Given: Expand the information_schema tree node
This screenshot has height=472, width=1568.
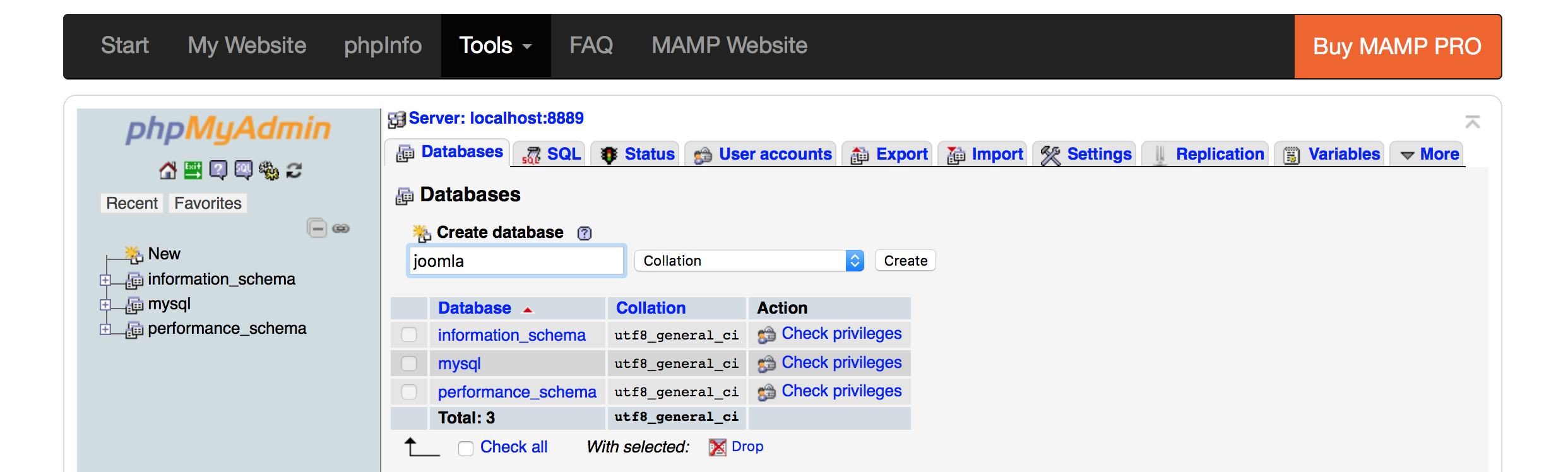Looking at the screenshot, I should (105, 280).
